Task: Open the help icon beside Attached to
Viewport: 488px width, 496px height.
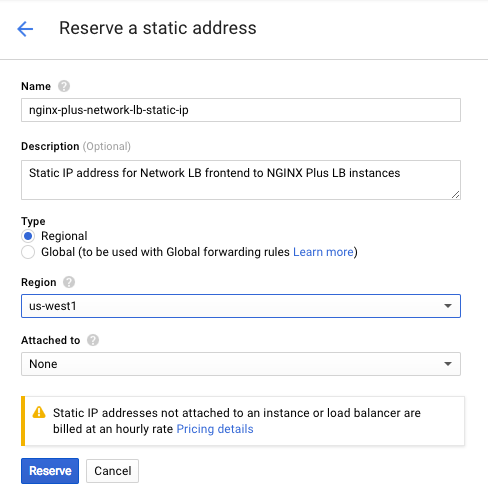Action: pos(93,340)
